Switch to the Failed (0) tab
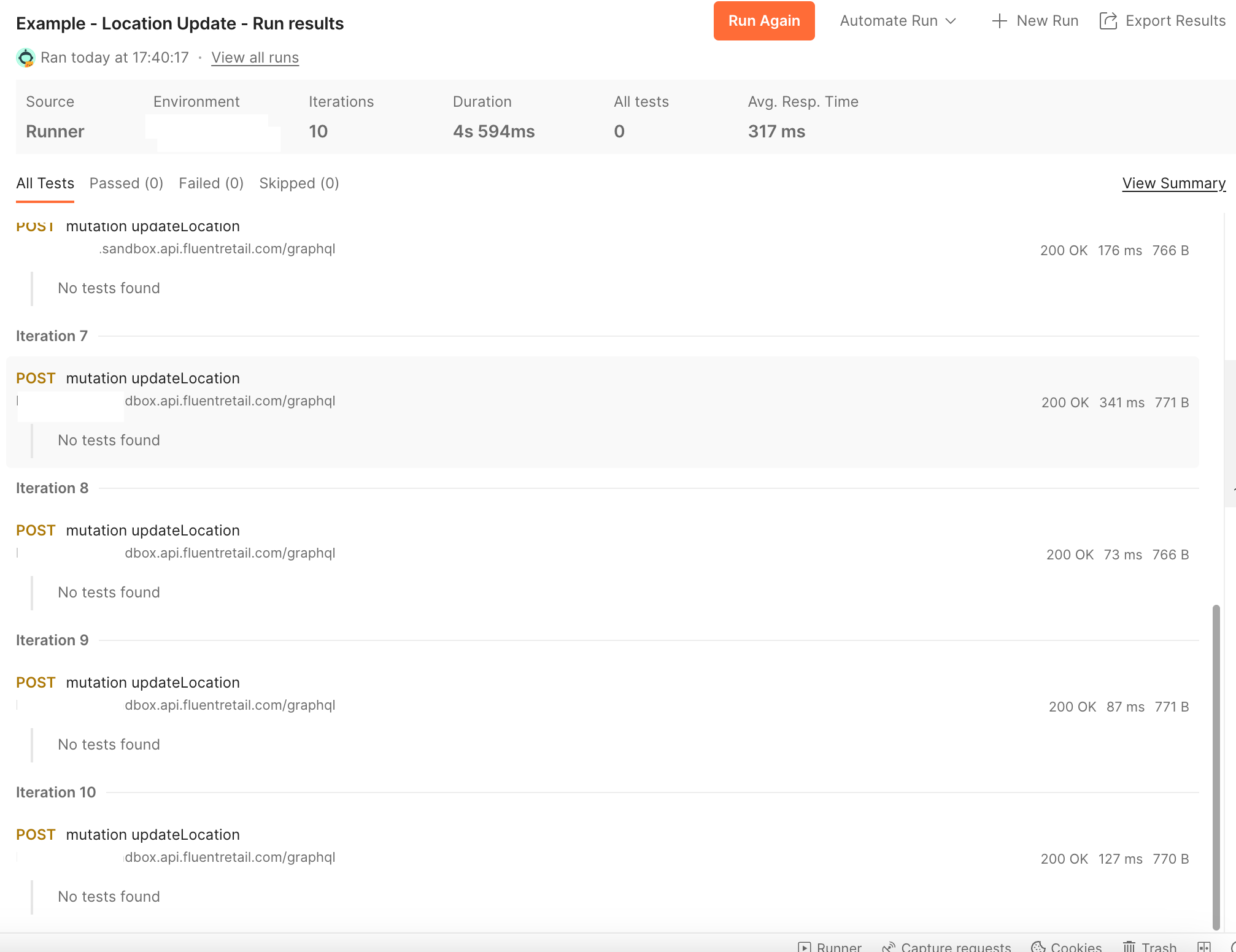This screenshot has height=952, width=1236. click(211, 183)
